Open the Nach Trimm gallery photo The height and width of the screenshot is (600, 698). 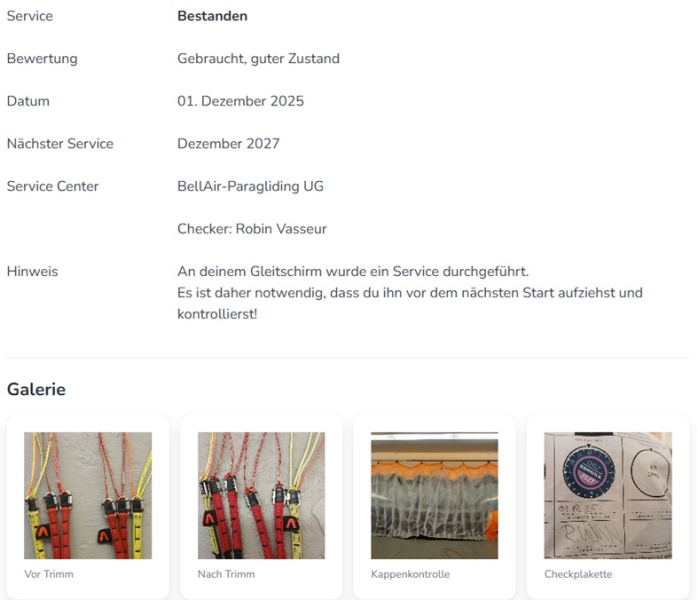coord(261,495)
